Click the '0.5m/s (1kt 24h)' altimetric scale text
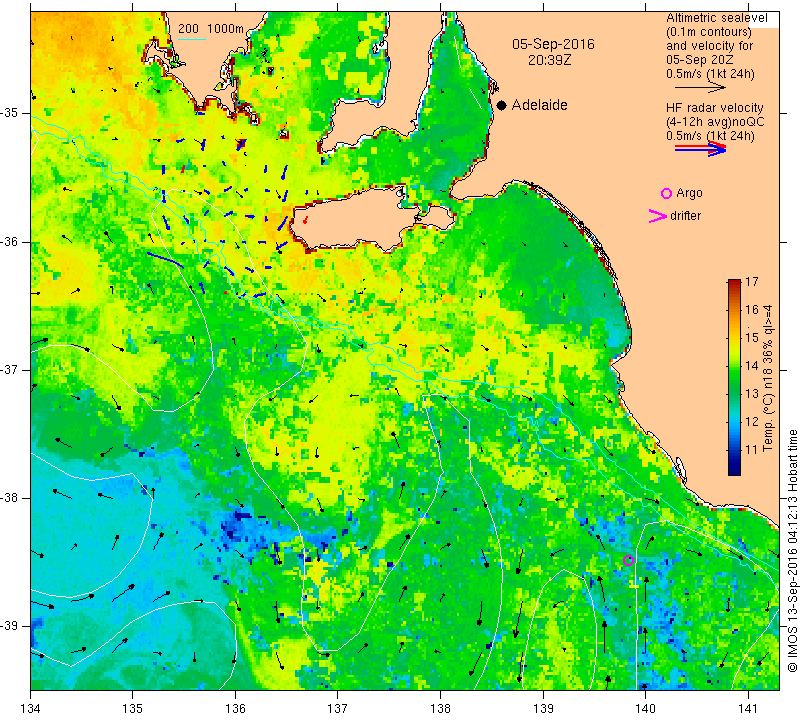This screenshot has height=720, width=800. 710,74
